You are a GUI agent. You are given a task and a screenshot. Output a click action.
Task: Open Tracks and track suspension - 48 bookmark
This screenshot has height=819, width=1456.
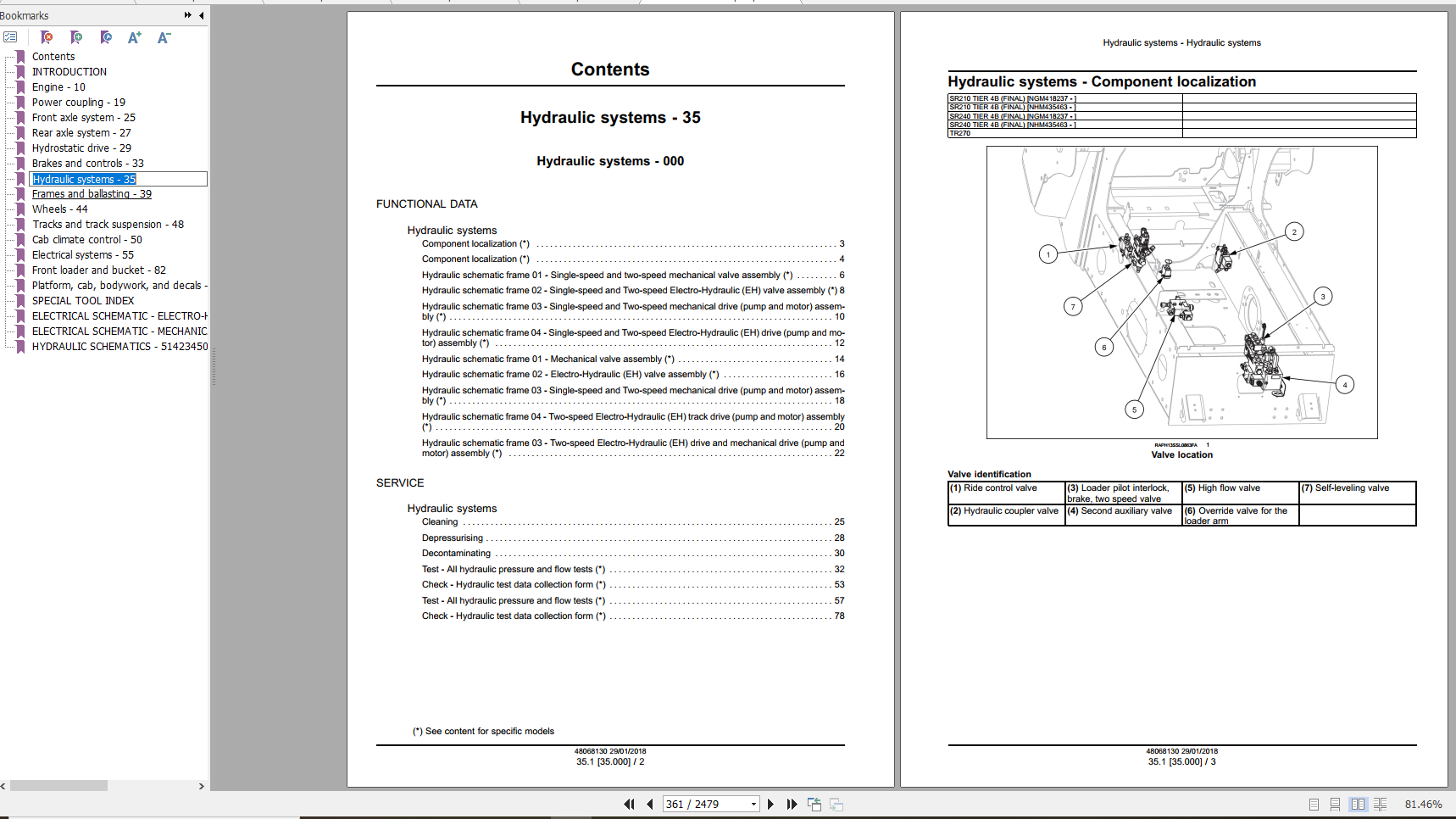click(108, 225)
